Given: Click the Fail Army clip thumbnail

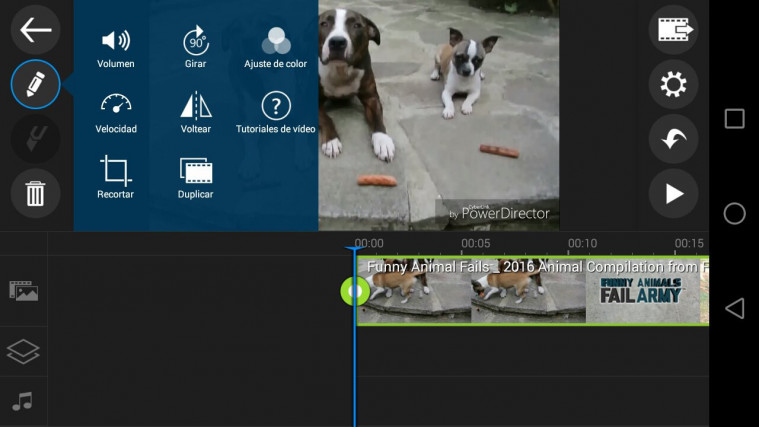Looking at the screenshot, I should point(642,290).
